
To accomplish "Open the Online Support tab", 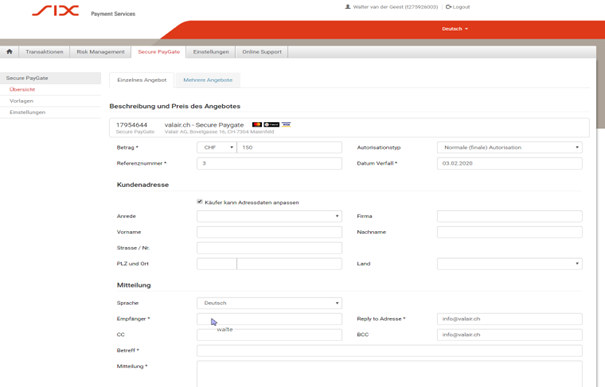I will point(262,52).
